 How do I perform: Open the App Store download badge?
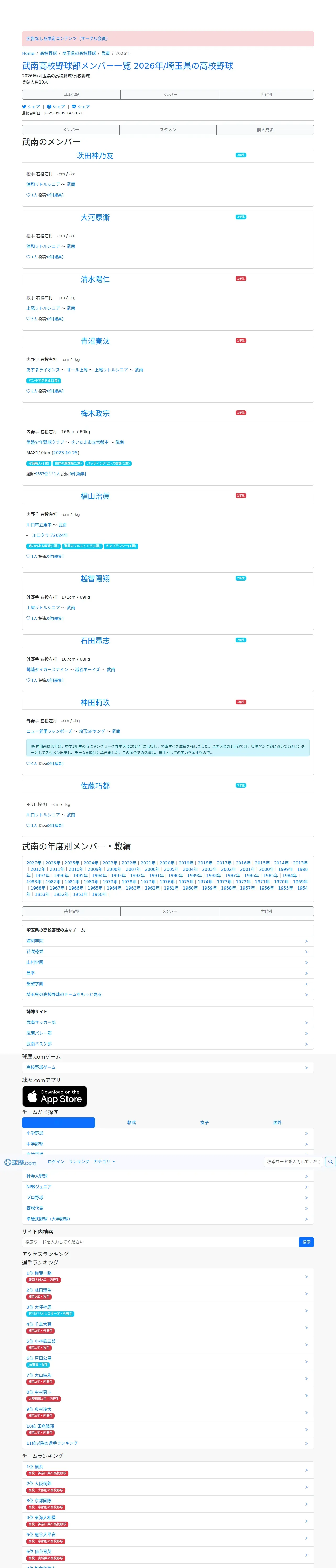point(54,1096)
